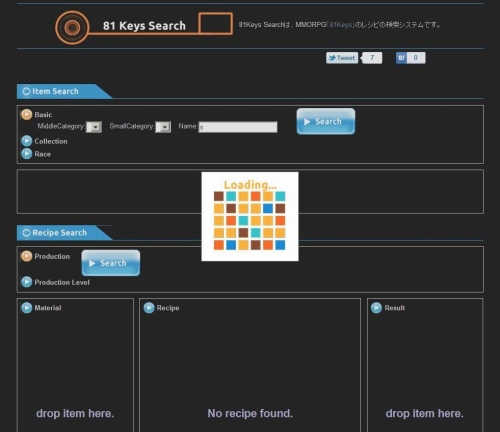Click the Hatena bookmark B! button
The height and width of the screenshot is (432, 500).
coord(401,58)
